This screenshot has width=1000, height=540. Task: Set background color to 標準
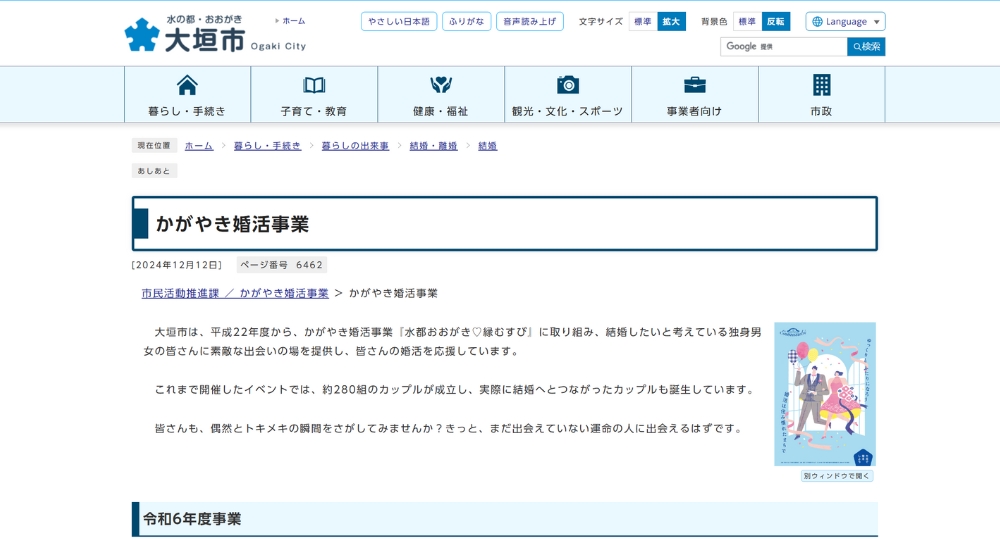(747, 22)
